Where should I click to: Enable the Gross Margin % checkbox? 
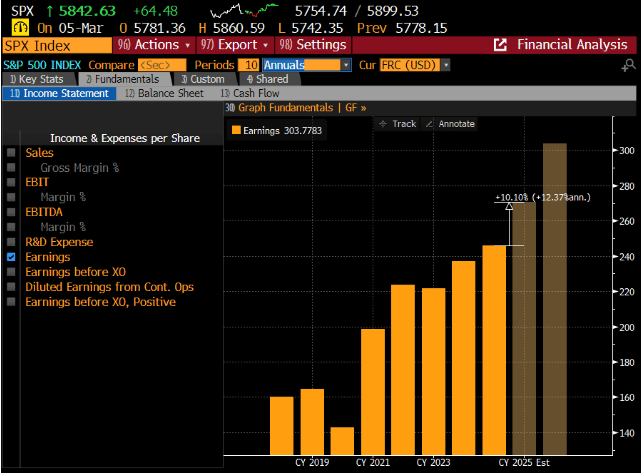[11, 167]
